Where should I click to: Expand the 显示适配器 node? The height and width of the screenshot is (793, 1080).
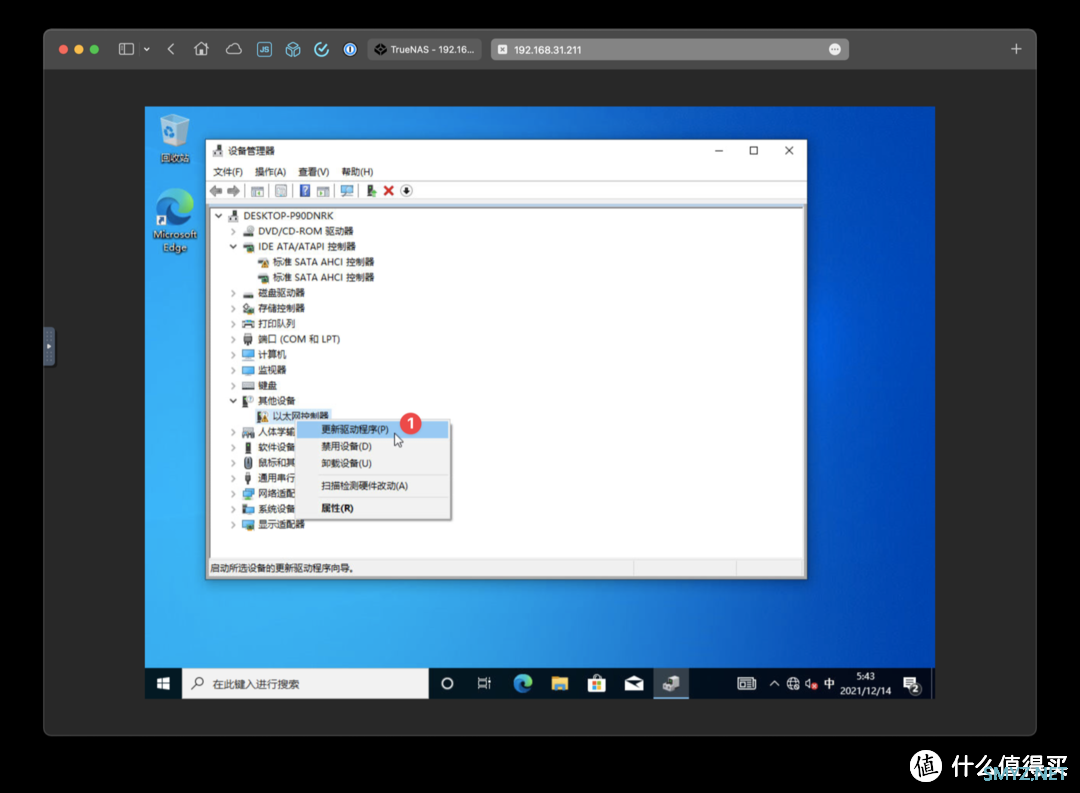pos(233,525)
